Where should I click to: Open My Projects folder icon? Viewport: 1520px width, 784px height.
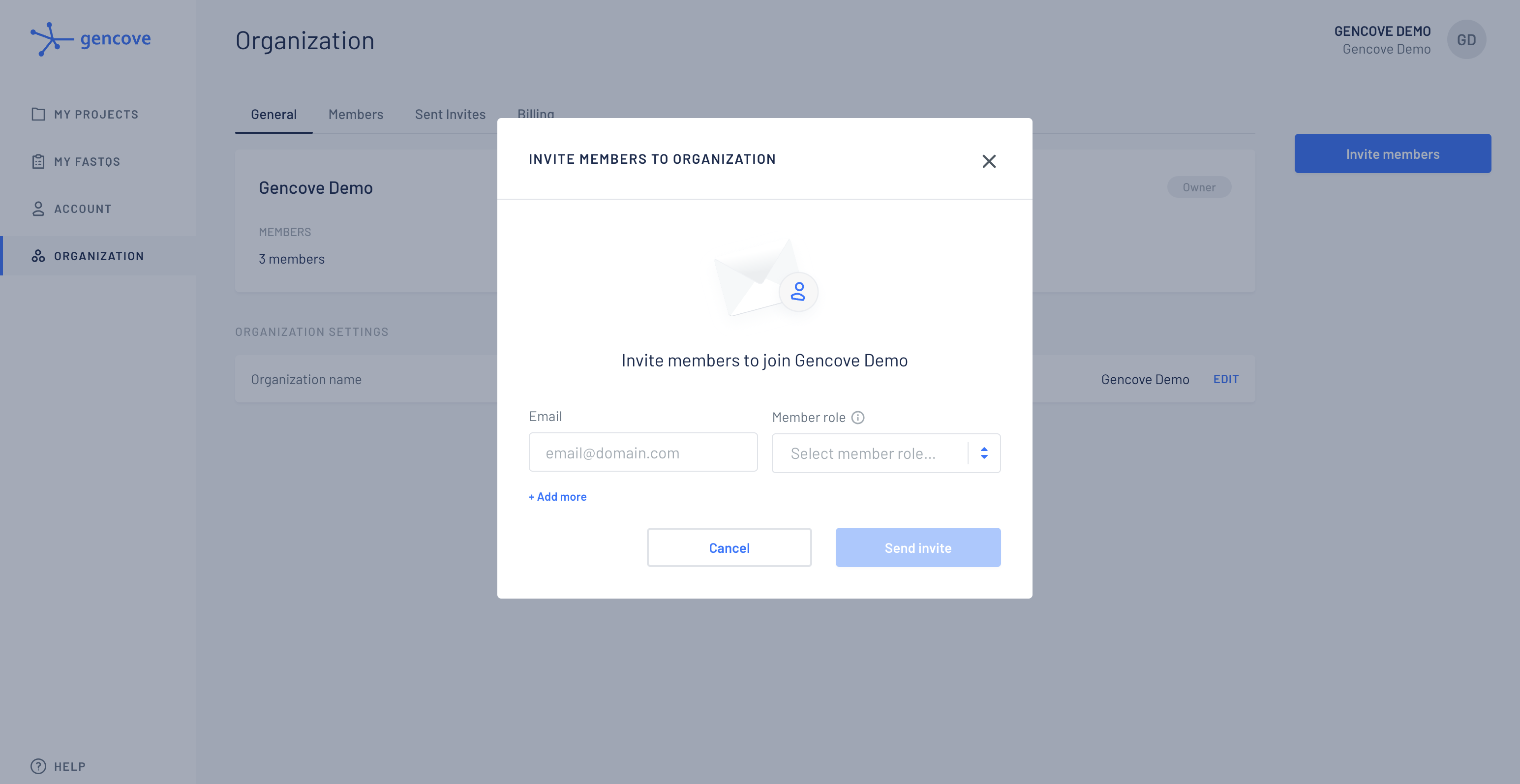pos(38,115)
